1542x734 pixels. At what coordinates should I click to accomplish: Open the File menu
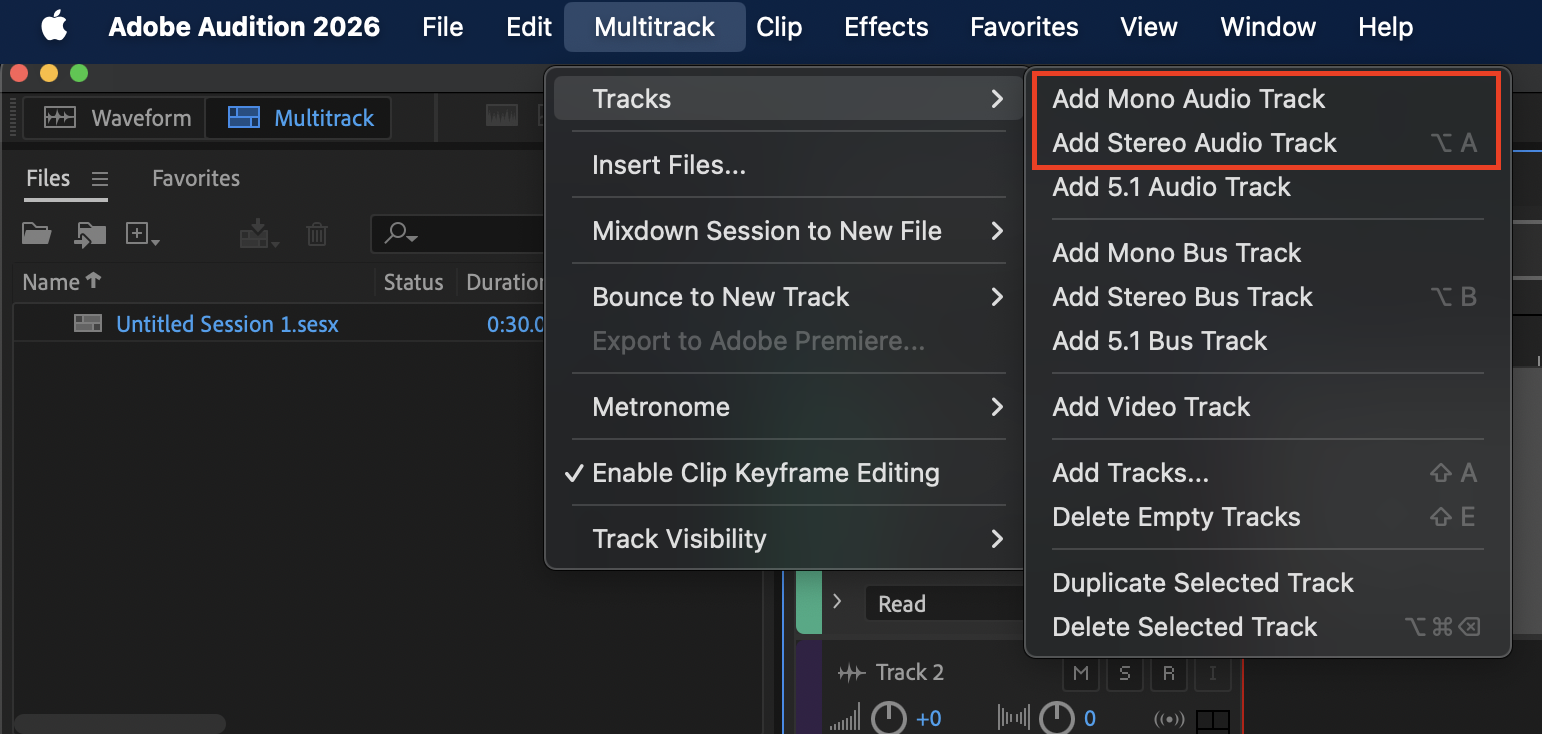click(x=443, y=27)
